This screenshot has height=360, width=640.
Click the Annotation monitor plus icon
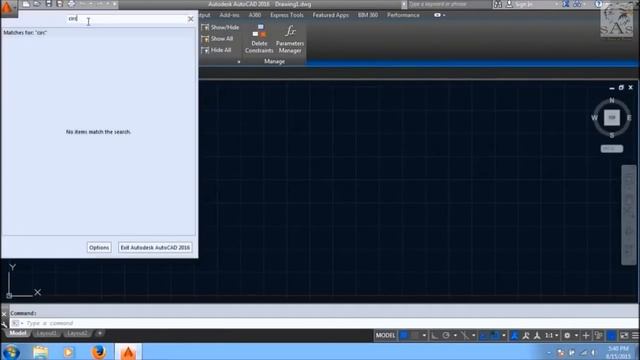tap(586, 336)
